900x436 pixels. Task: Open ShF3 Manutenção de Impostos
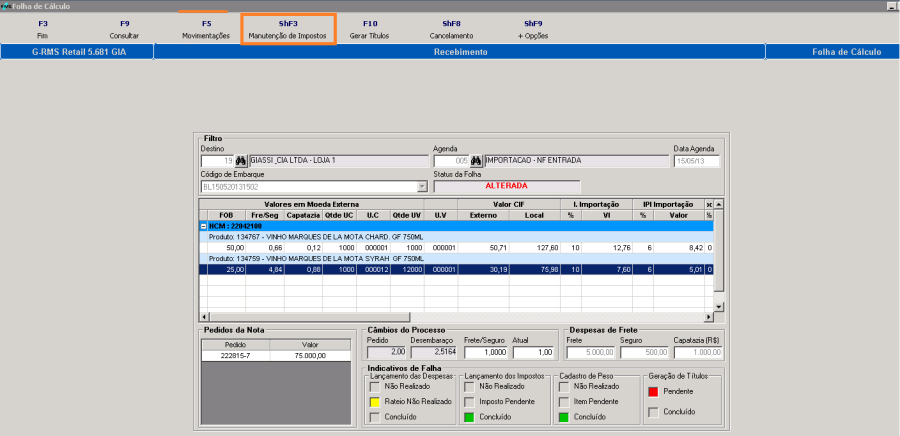pos(288,29)
